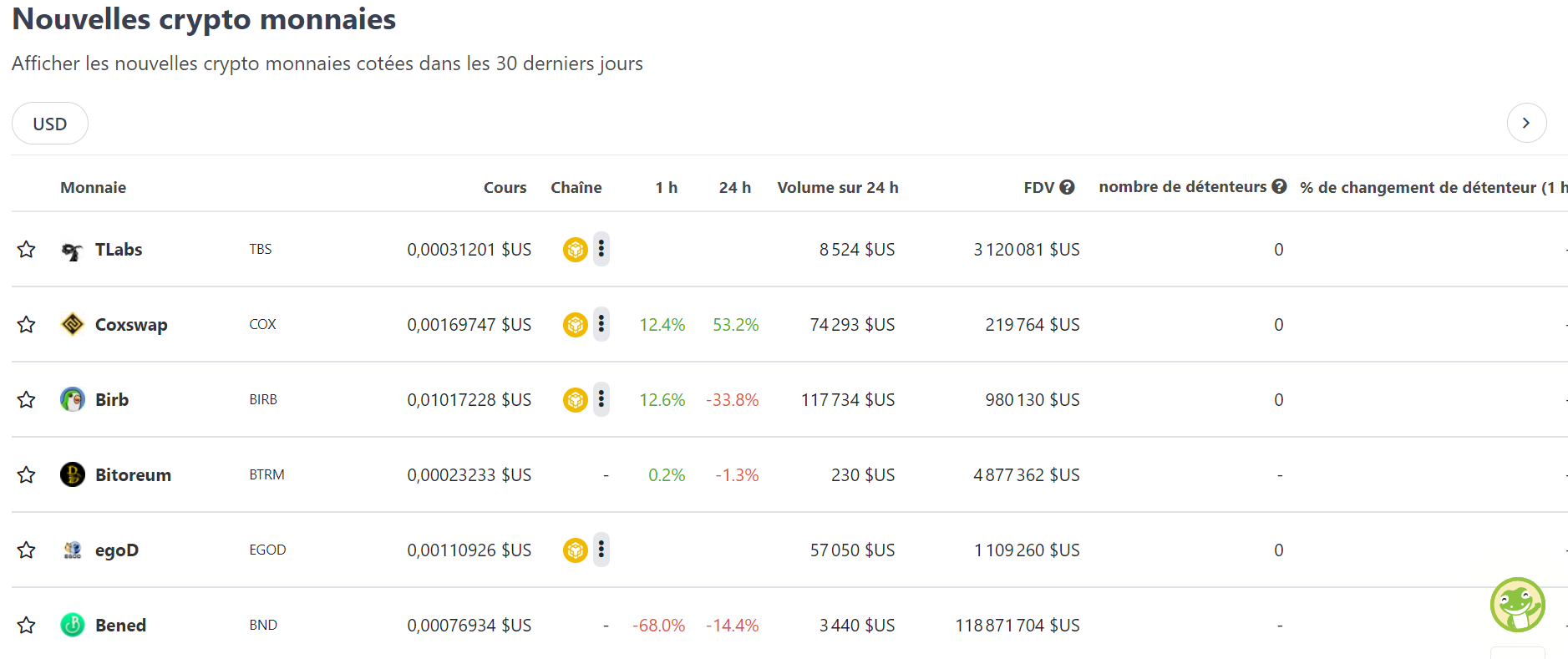This screenshot has width=1568, height=659.
Task: Click the egoD coin logo
Action: click(73, 550)
